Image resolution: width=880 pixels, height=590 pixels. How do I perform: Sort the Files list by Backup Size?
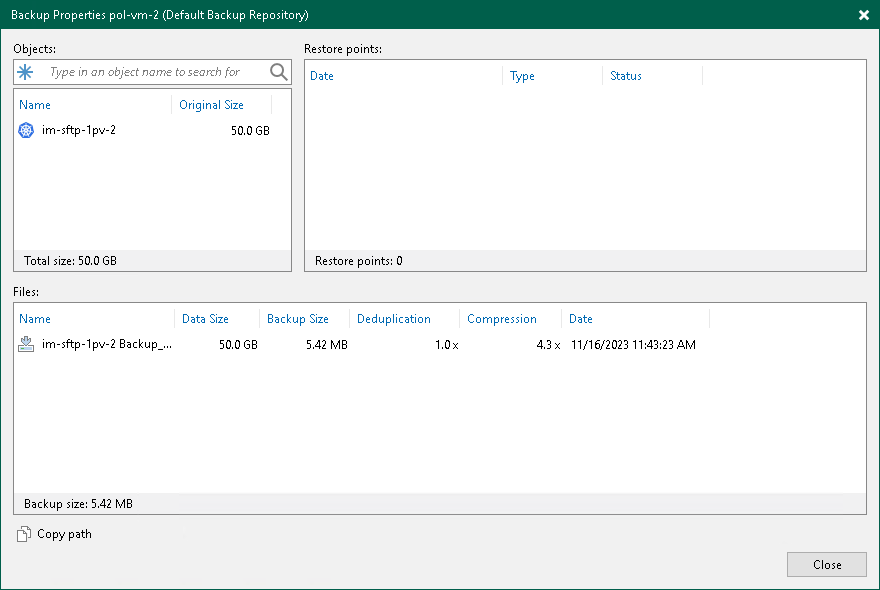pyautogui.click(x=295, y=318)
